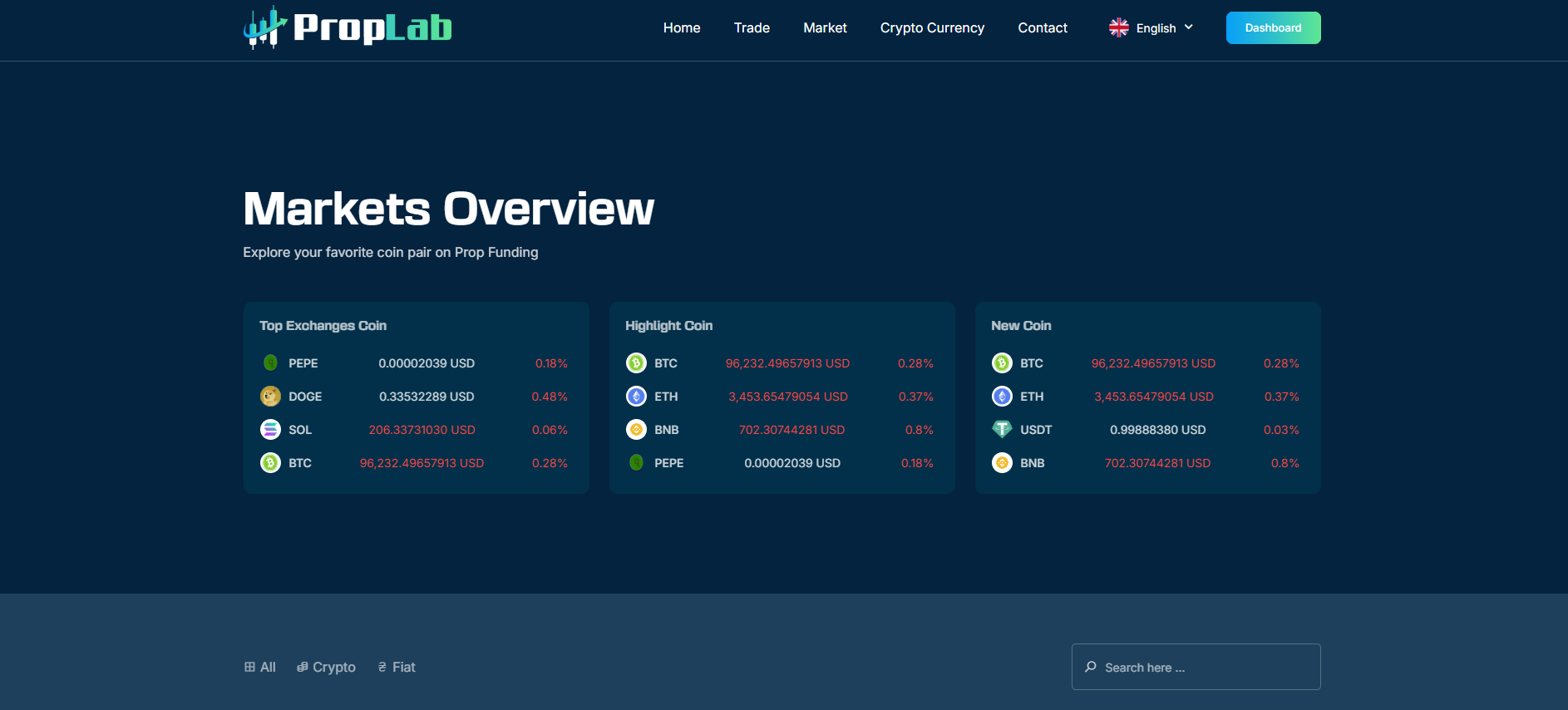Switch to the Crypto filter tab

pyautogui.click(x=326, y=668)
